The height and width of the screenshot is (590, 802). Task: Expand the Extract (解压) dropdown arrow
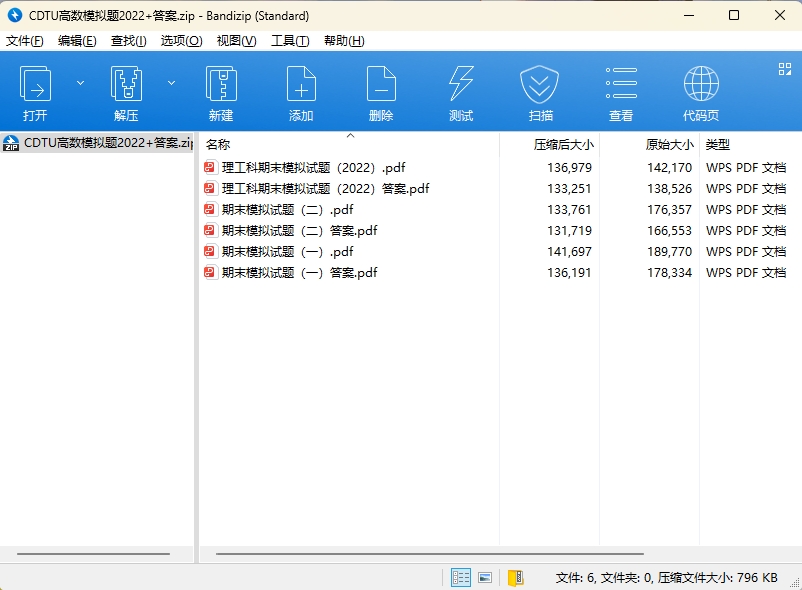(x=171, y=83)
